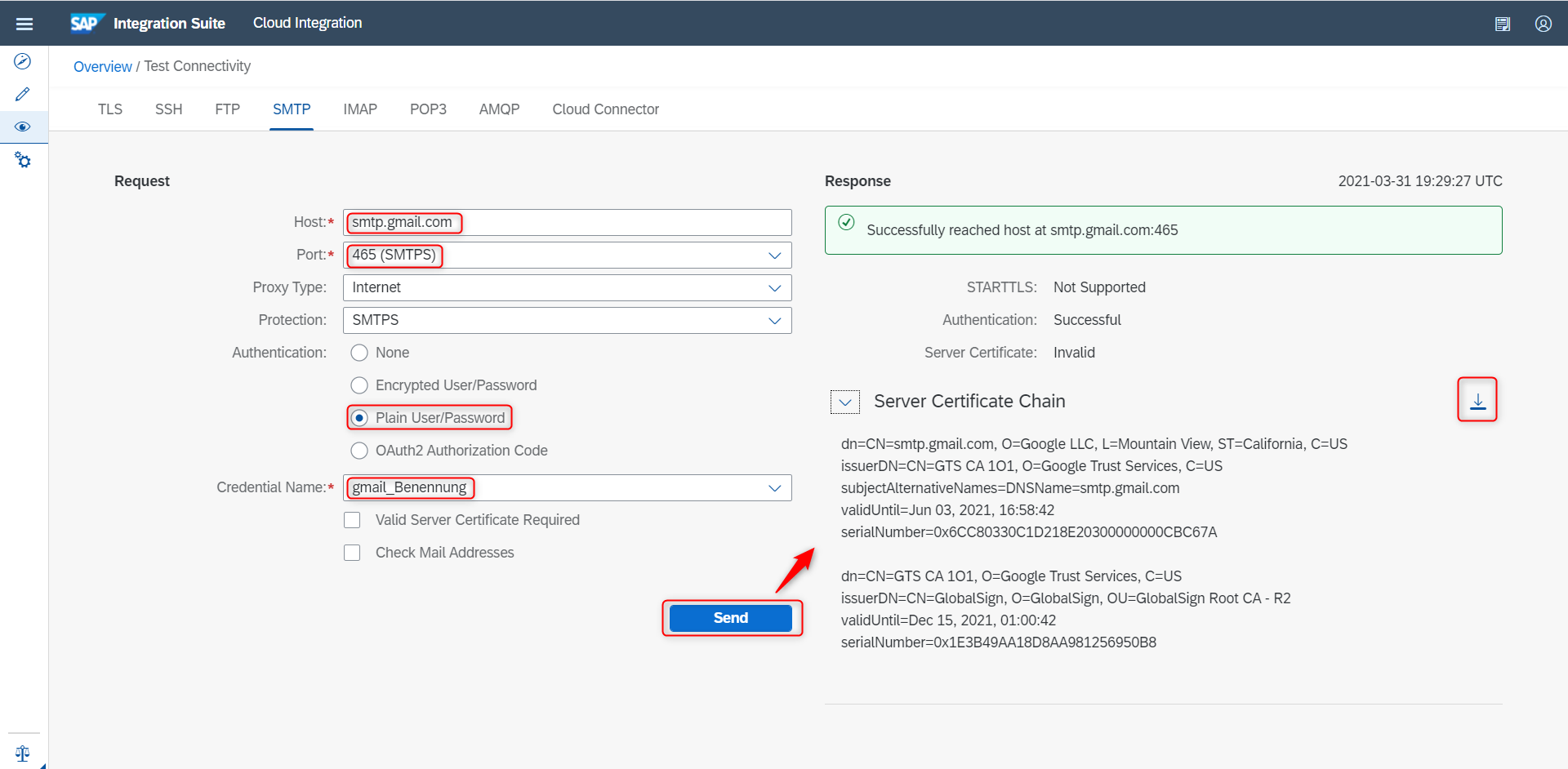Go to Overview breadcrumb link

[102, 66]
